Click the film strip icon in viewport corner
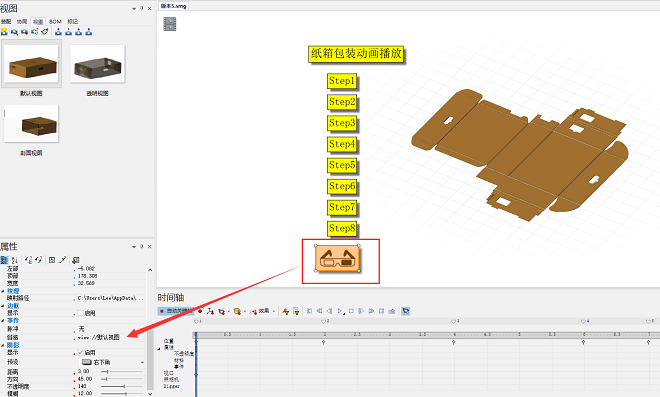The height and width of the screenshot is (397, 660). [x=170, y=24]
